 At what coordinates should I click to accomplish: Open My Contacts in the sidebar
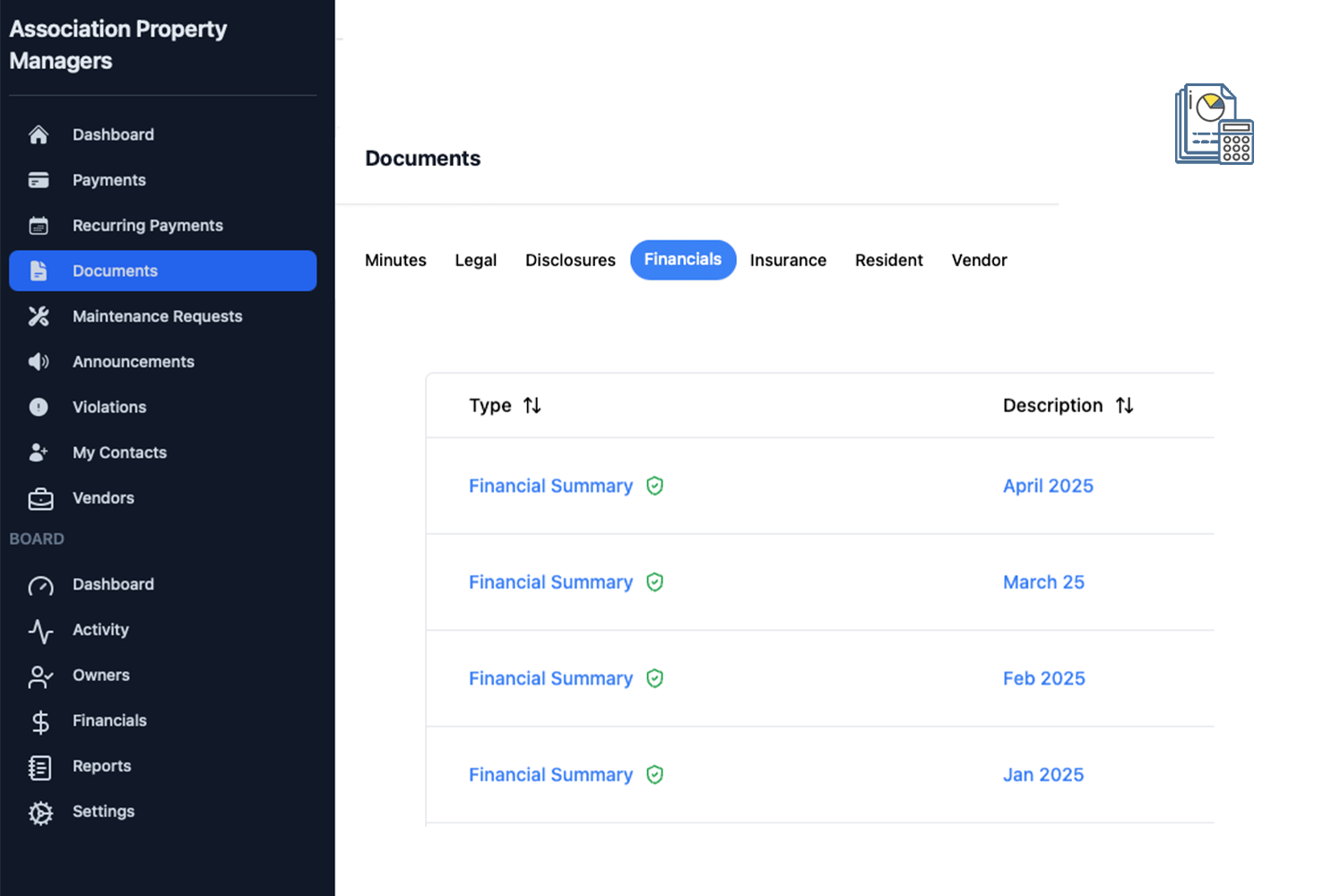(x=162, y=452)
